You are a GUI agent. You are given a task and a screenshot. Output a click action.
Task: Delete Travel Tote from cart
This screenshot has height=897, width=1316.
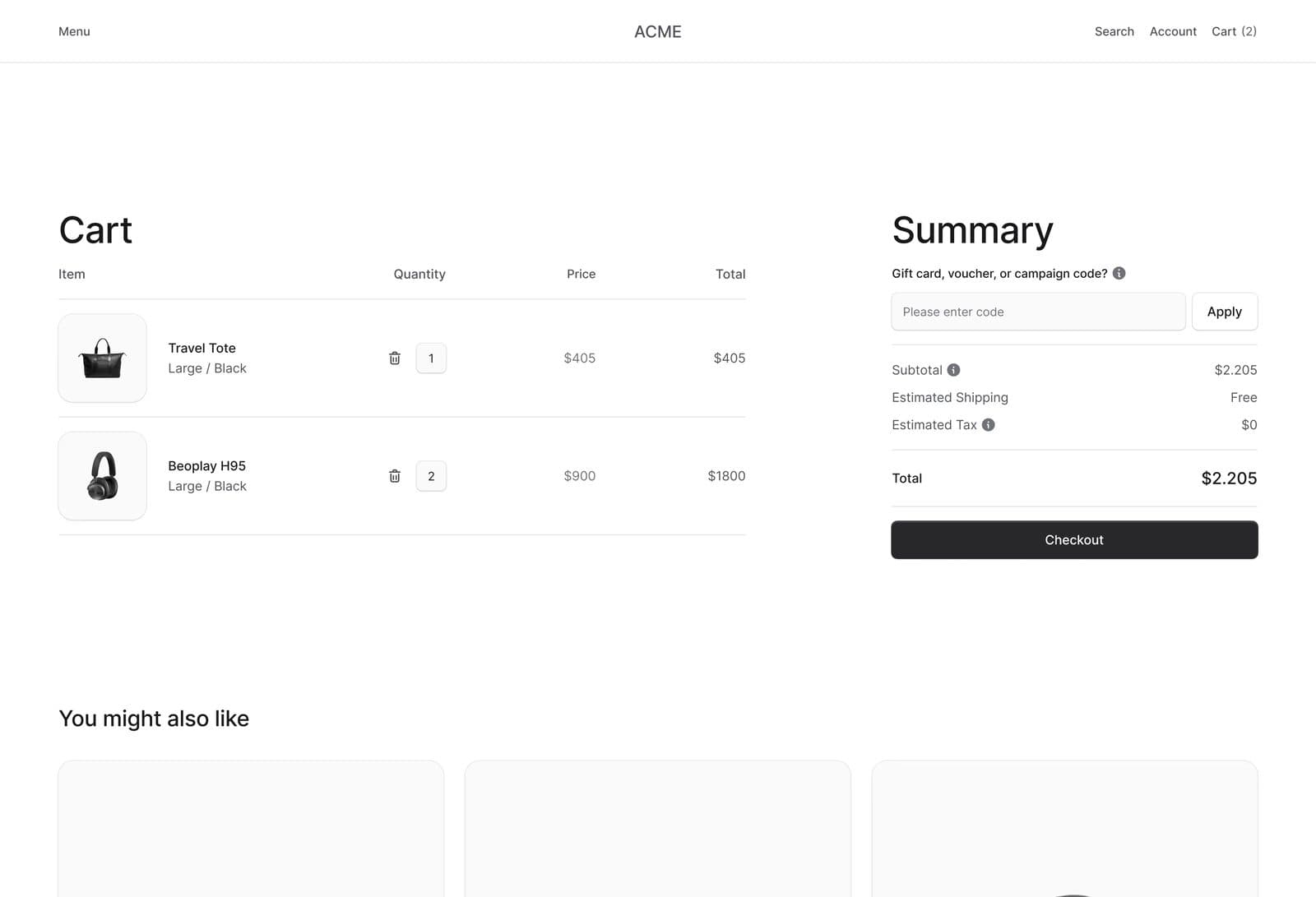pyautogui.click(x=395, y=358)
